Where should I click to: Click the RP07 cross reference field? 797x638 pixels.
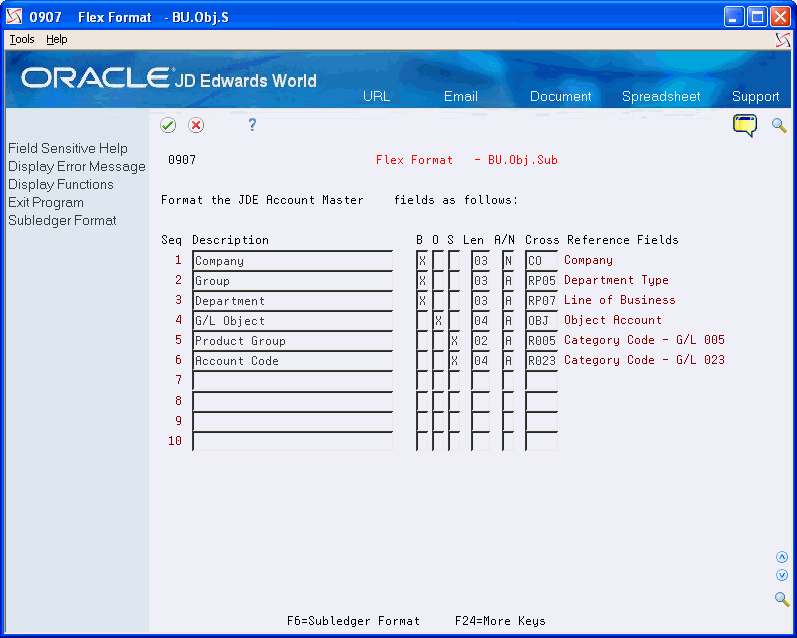(x=541, y=300)
